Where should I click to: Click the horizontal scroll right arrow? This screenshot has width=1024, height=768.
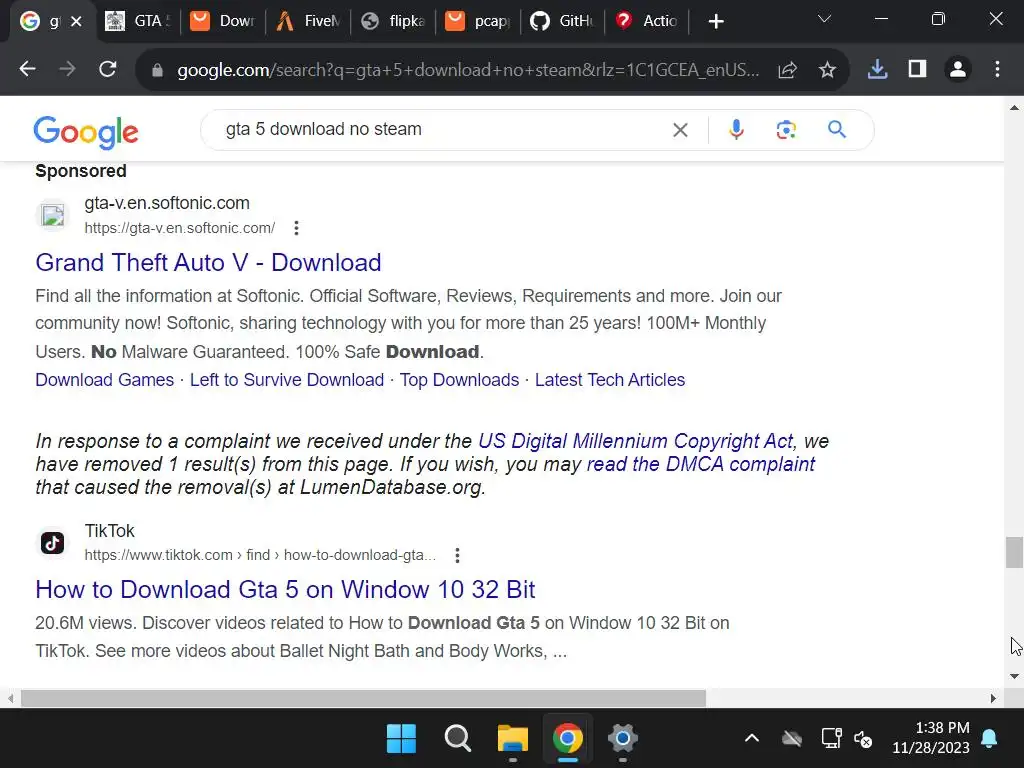(993, 698)
